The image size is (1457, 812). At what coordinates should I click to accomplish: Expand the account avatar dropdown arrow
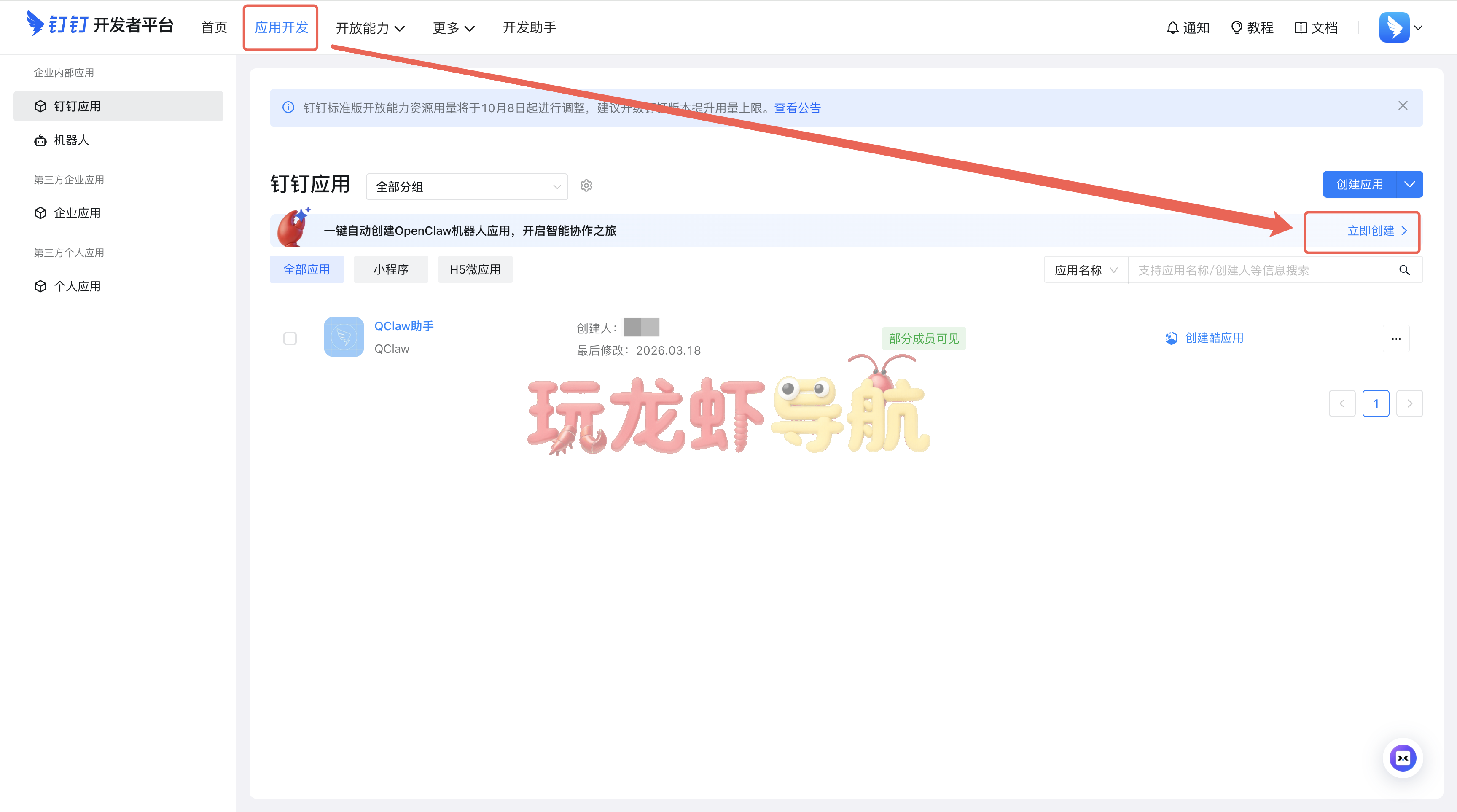[x=1419, y=27]
